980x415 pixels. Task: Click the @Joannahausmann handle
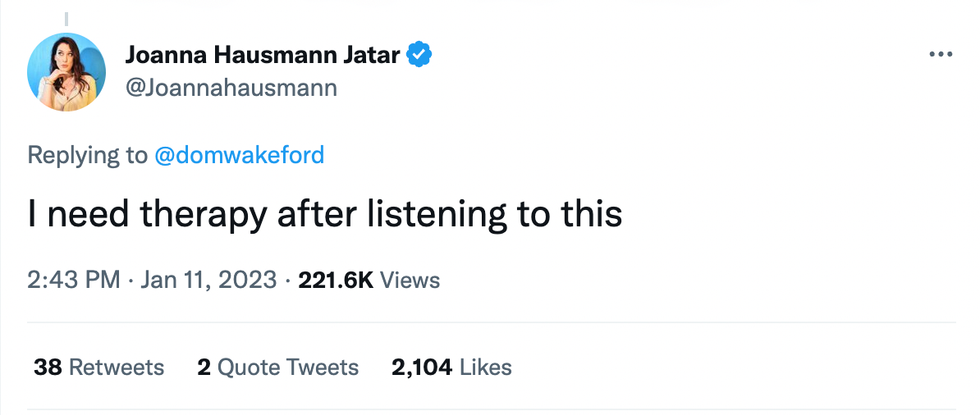(x=231, y=88)
